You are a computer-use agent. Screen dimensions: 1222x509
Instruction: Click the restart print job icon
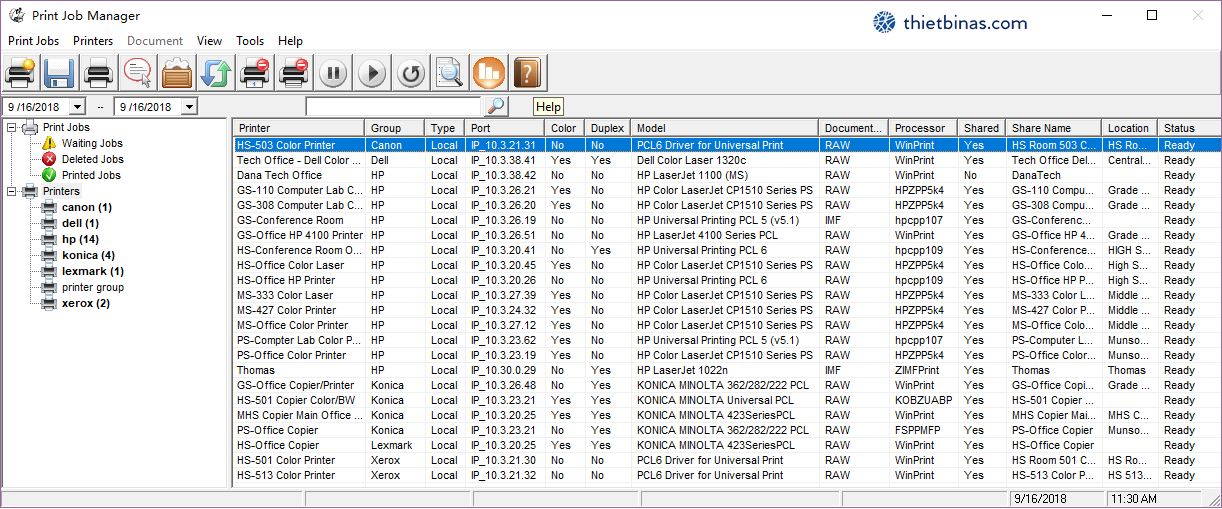(411, 73)
